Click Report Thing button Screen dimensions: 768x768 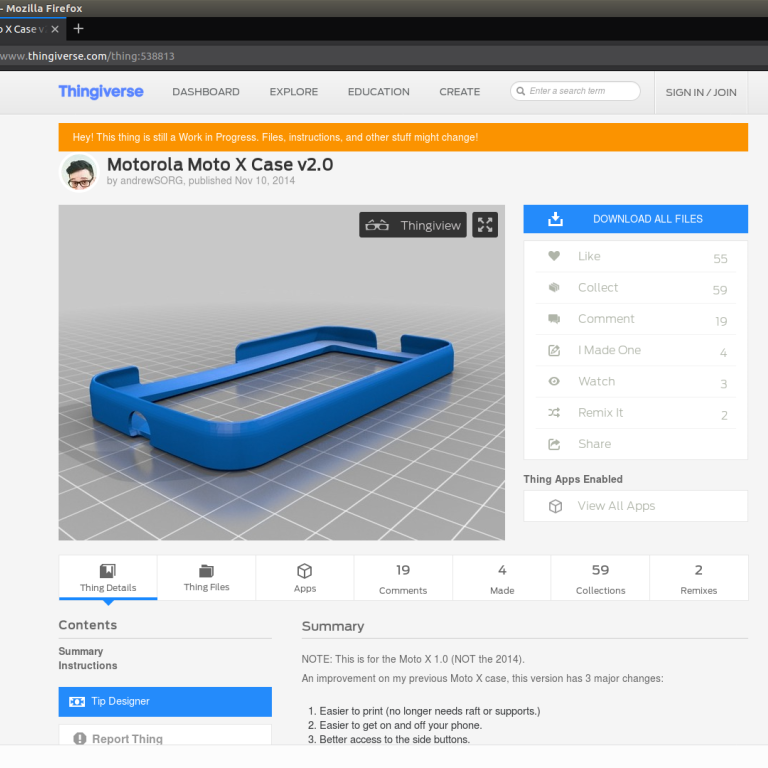tap(165, 735)
